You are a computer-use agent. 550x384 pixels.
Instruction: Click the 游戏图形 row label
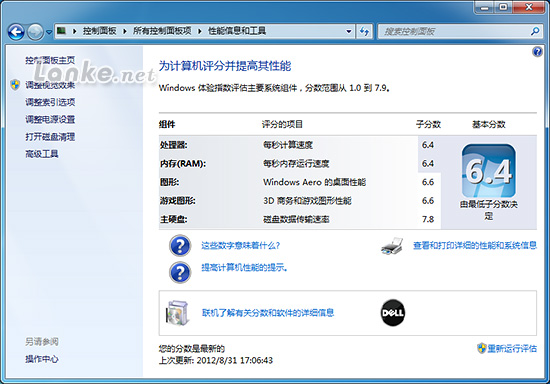click(x=178, y=201)
